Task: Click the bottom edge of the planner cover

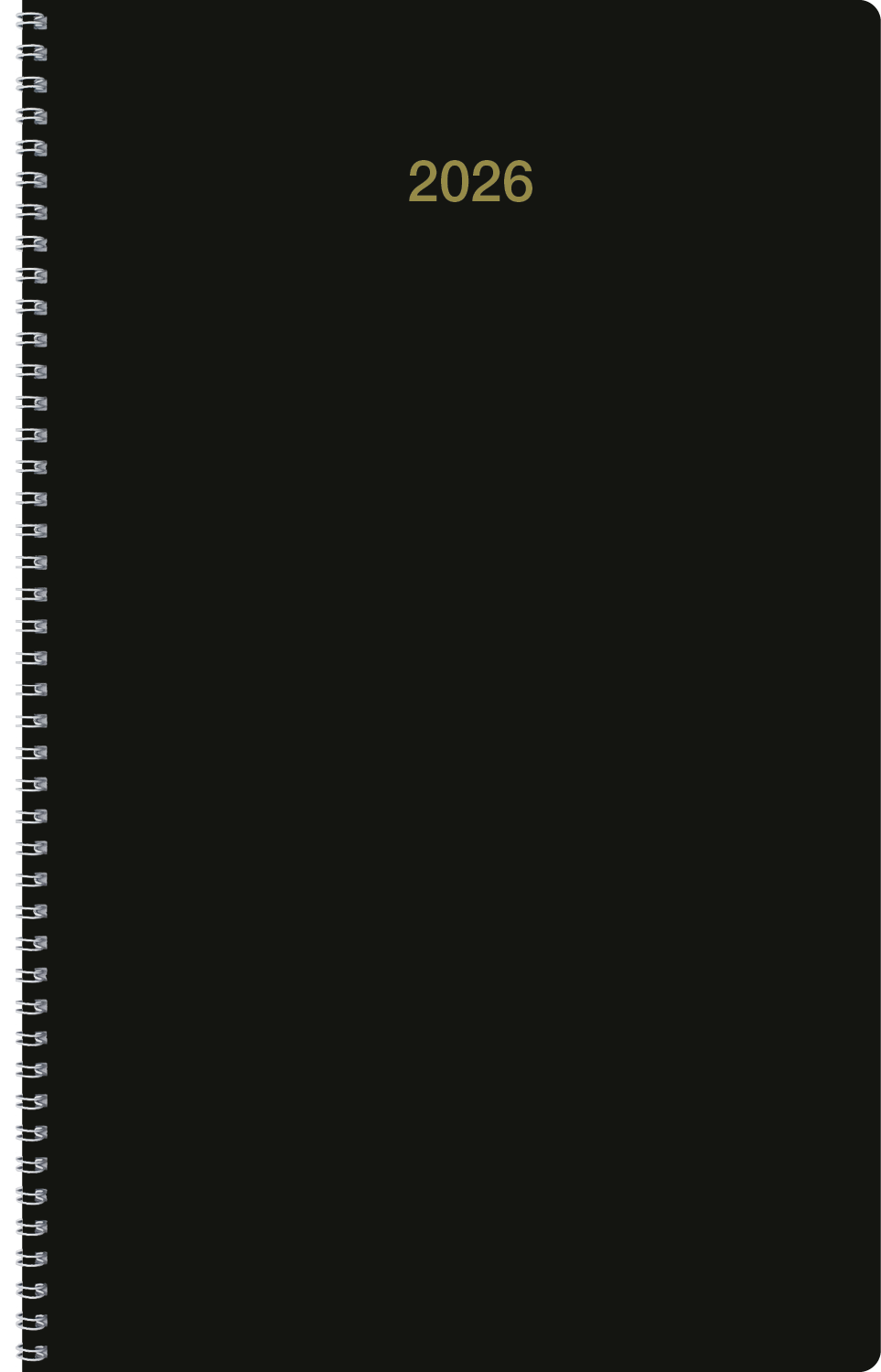Action: [x=452, y=1367]
